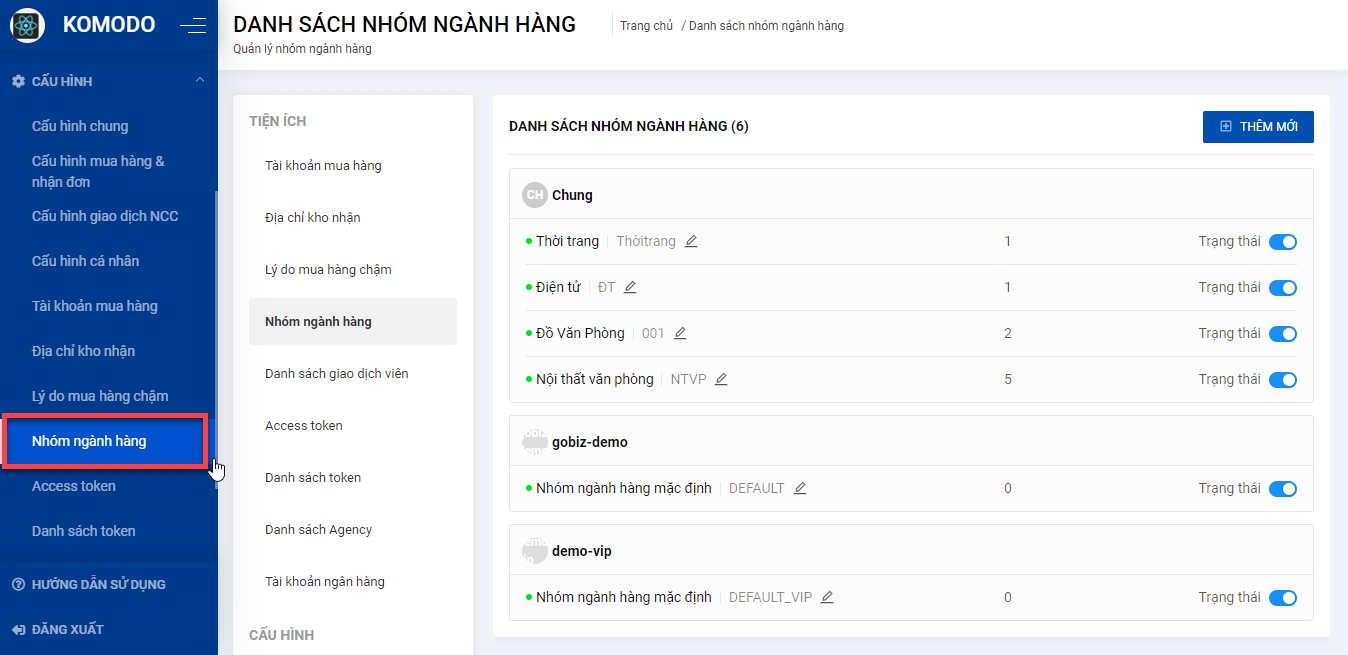Click the Thêm mới button

[1257, 127]
